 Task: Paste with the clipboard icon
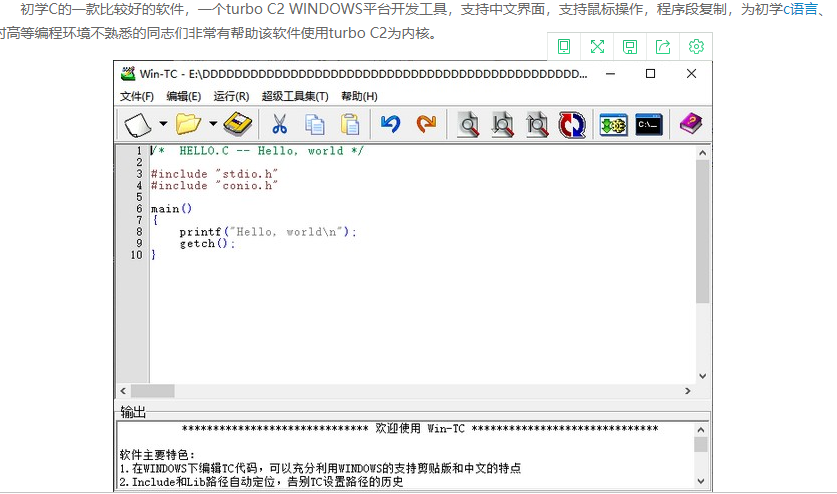(350, 124)
